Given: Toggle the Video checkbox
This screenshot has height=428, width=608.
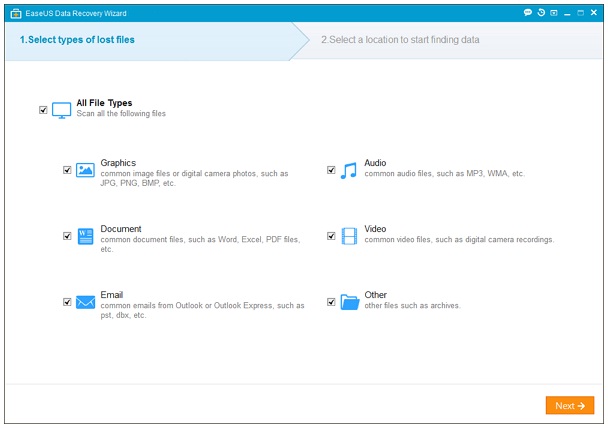Looking at the screenshot, I should (331, 236).
